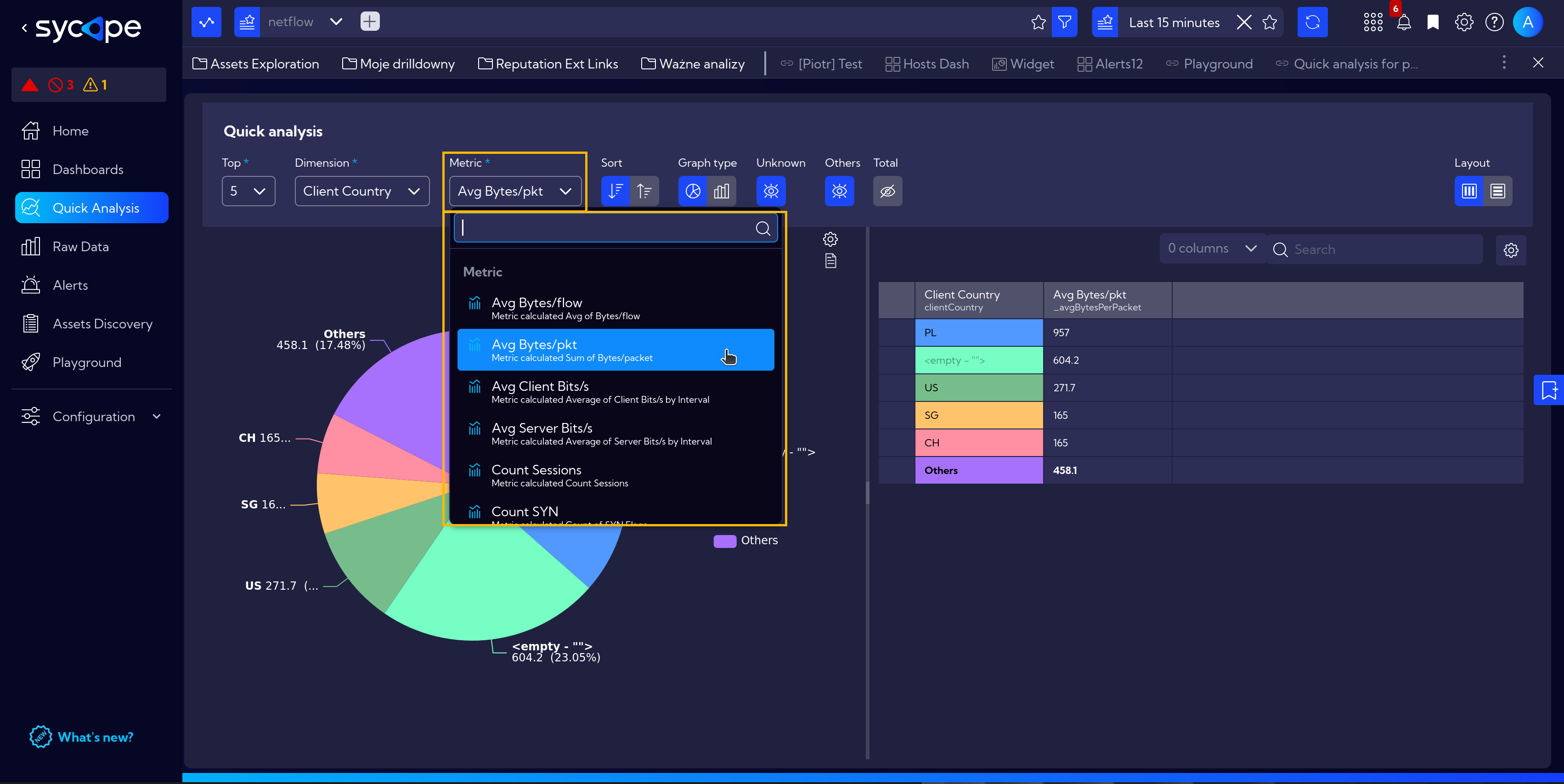Collapse the sidebar with back chevron

(24, 28)
